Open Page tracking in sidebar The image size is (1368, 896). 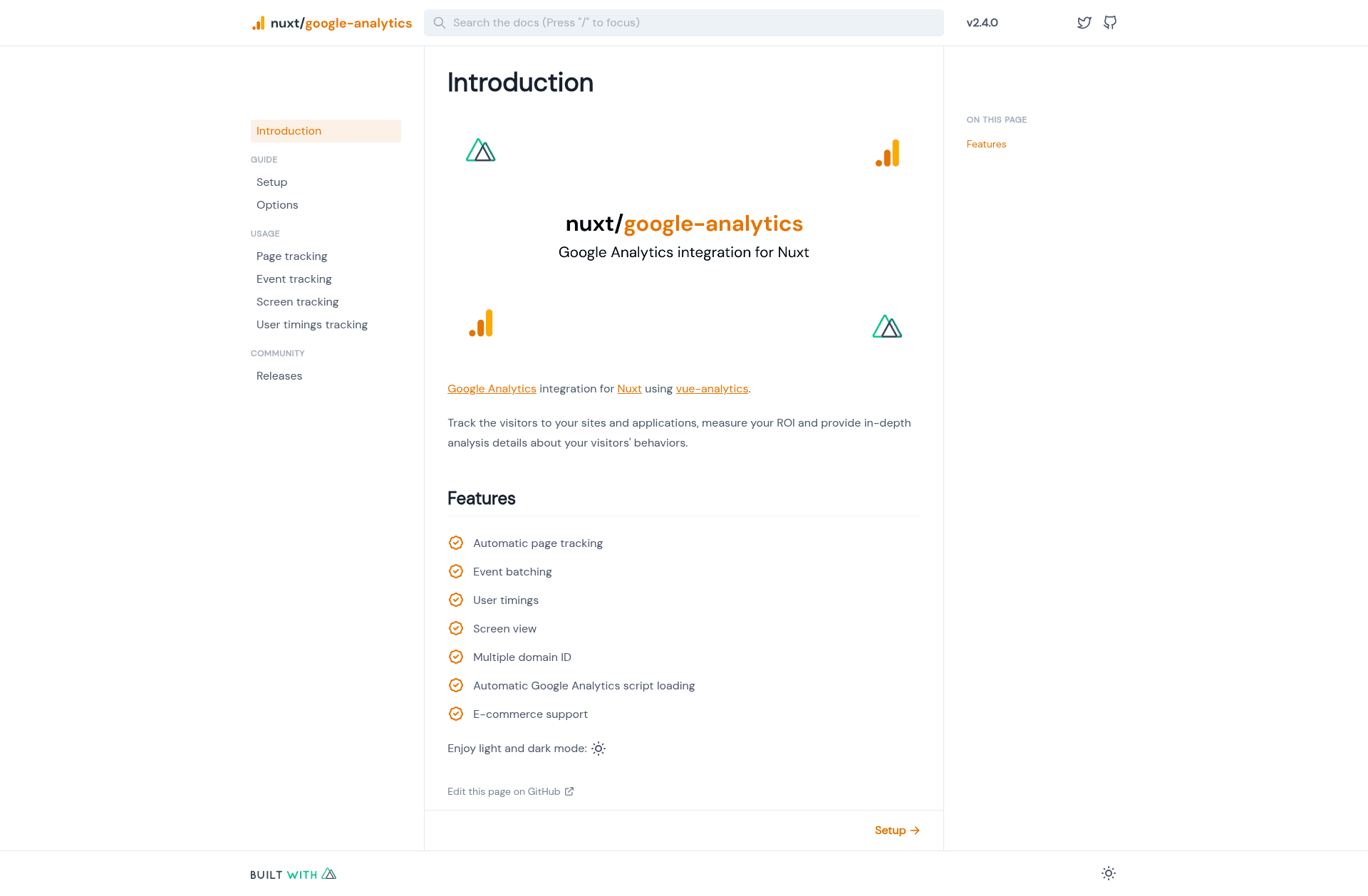point(292,256)
